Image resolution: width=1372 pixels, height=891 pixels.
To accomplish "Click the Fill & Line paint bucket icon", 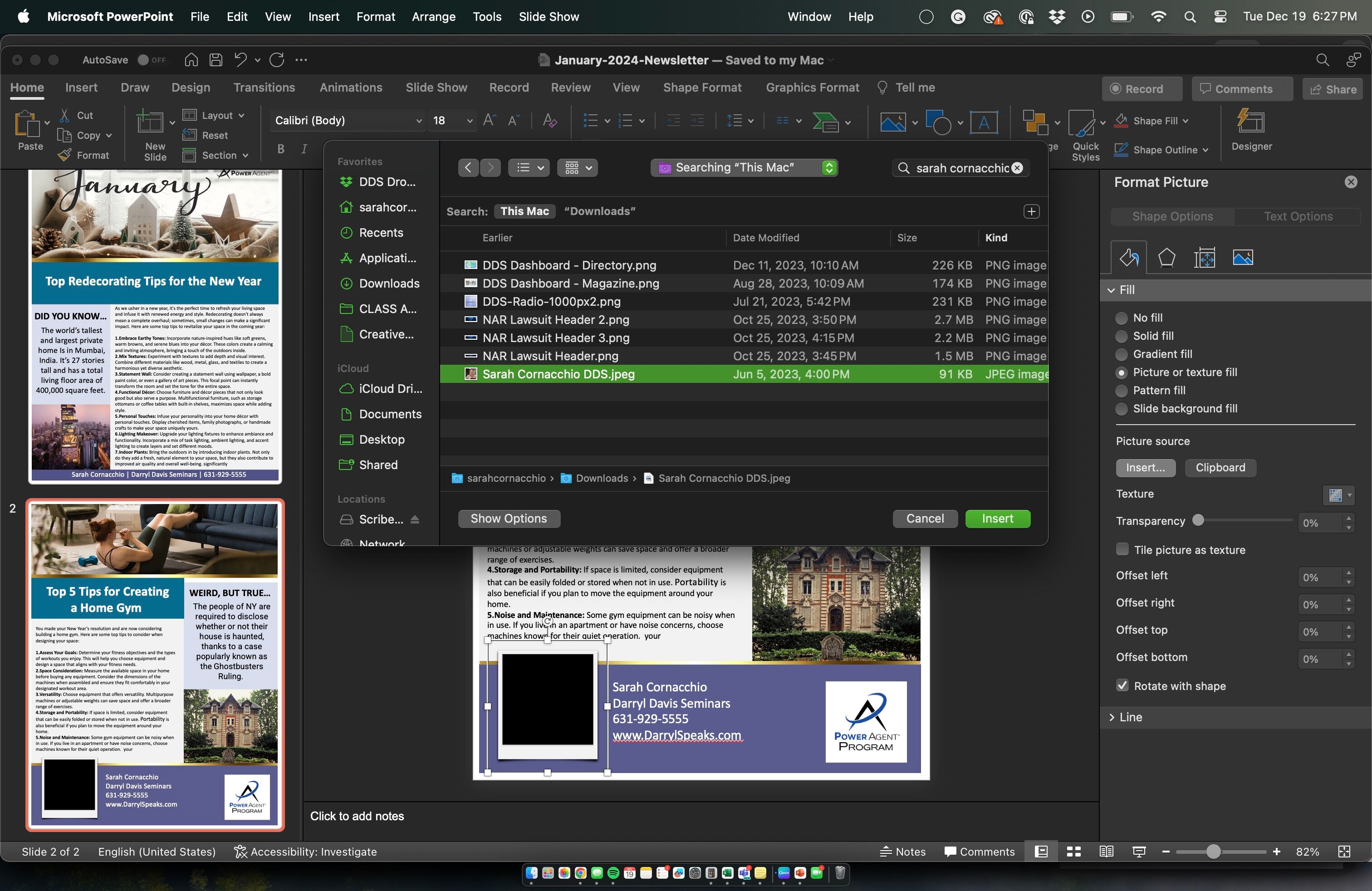I will point(1128,257).
